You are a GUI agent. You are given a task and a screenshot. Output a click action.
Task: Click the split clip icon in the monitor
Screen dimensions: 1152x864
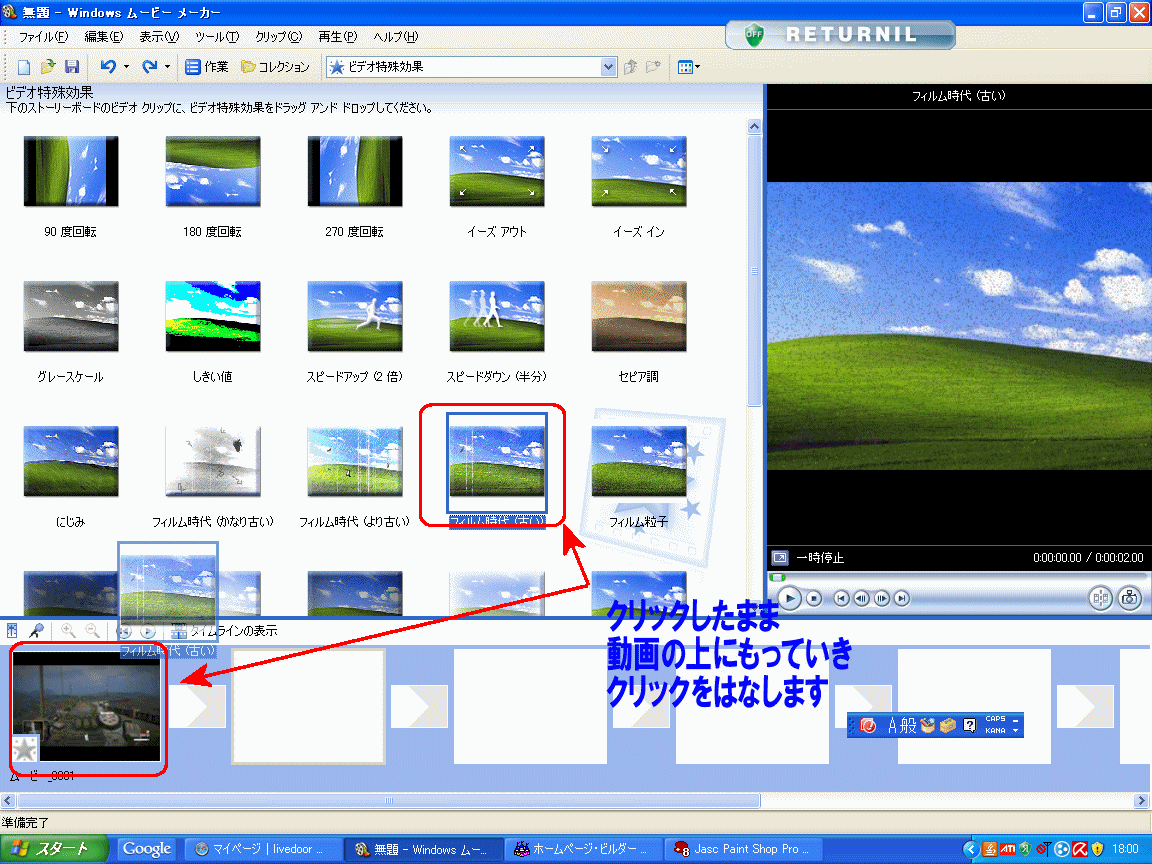point(1100,598)
